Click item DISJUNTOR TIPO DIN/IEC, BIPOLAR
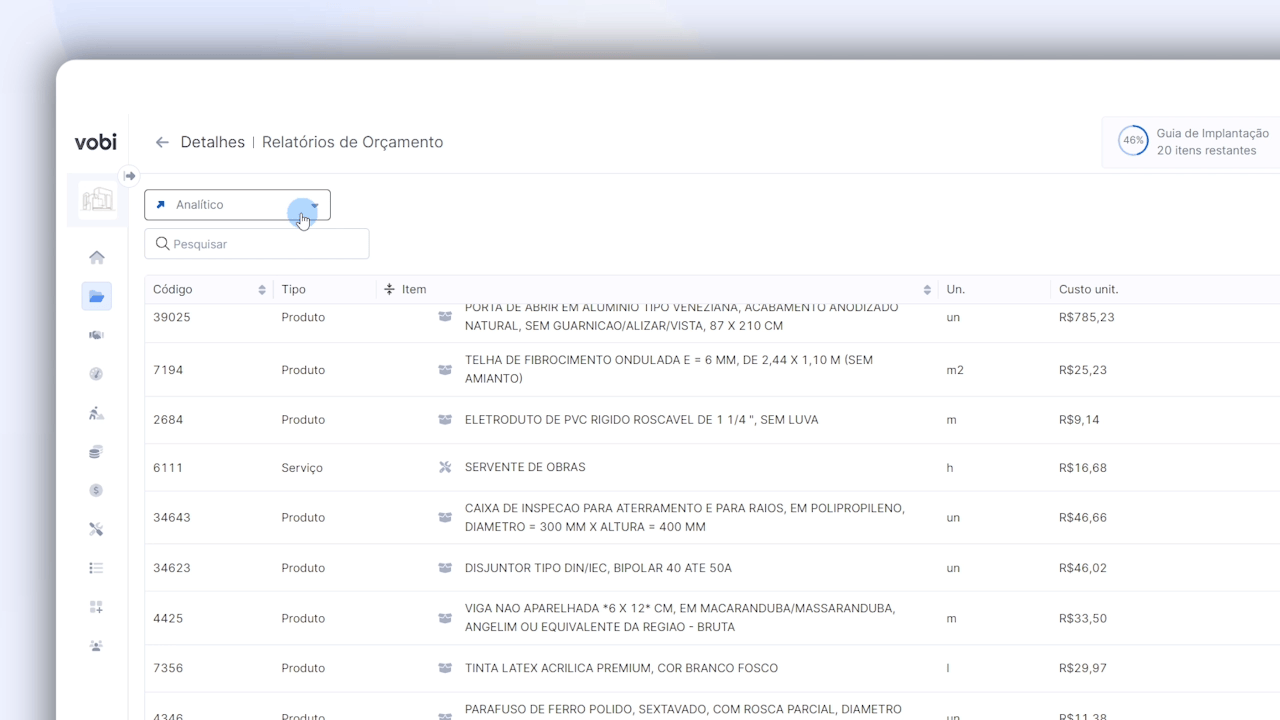 tap(598, 568)
